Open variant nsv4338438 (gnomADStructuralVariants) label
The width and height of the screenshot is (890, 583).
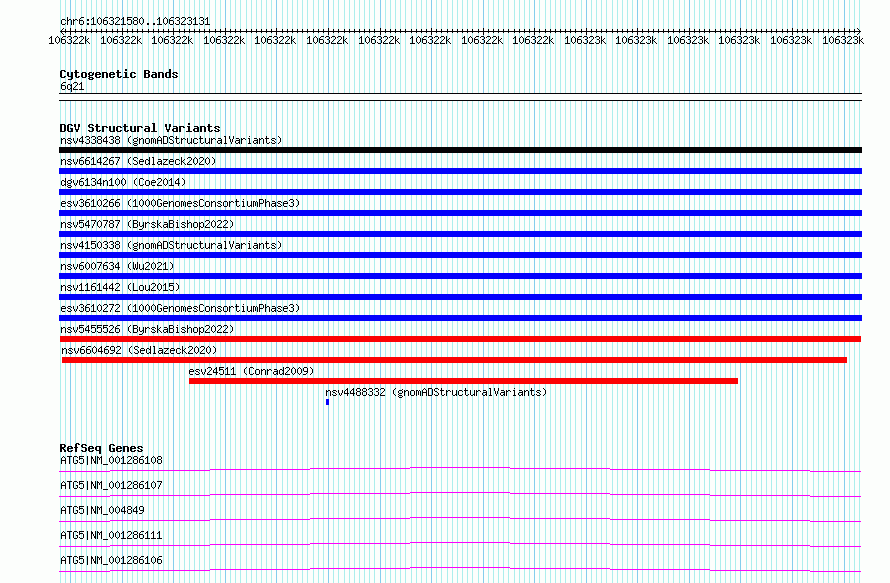tap(171, 140)
